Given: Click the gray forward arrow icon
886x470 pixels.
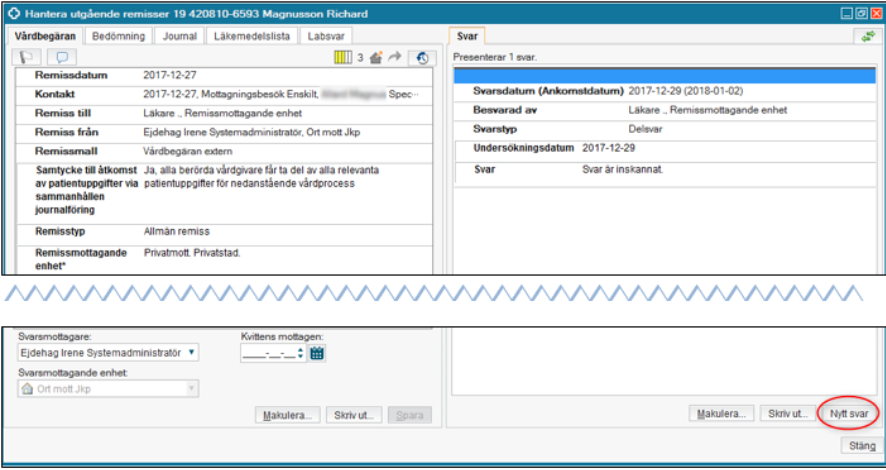Looking at the screenshot, I should 395,58.
